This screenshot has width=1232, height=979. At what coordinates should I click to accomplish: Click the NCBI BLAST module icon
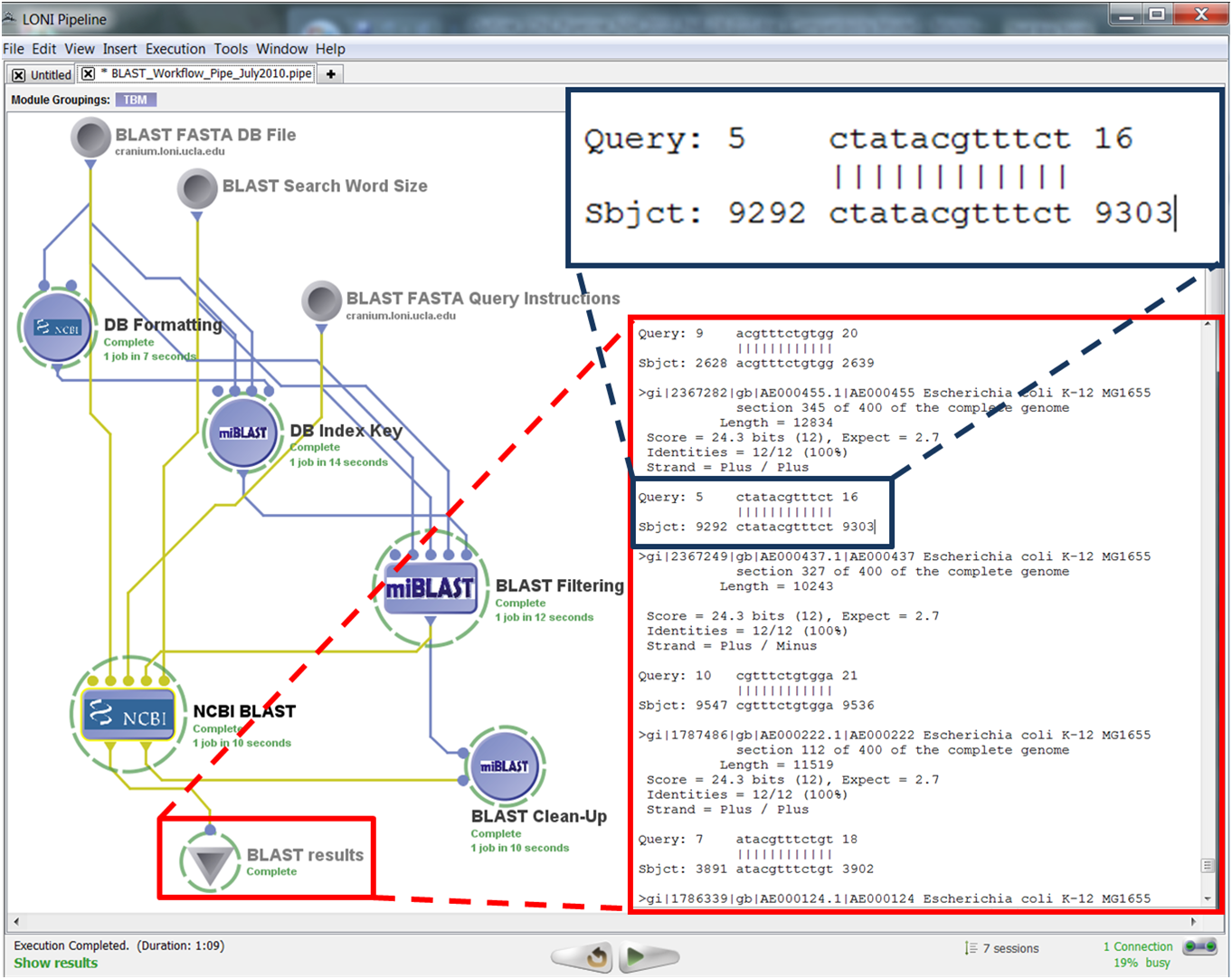[x=128, y=715]
